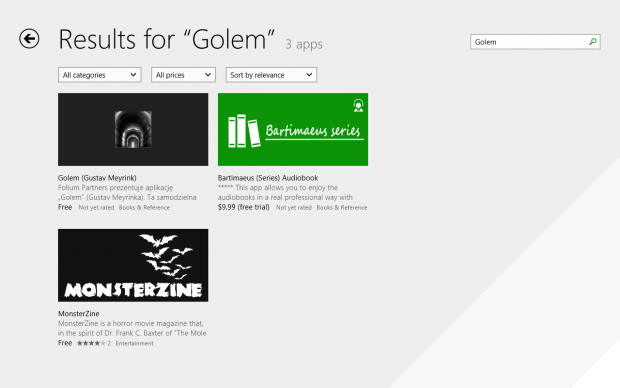Open the MonsterZine bats tile image
The height and width of the screenshot is (388, 620).
pos(133,265)
